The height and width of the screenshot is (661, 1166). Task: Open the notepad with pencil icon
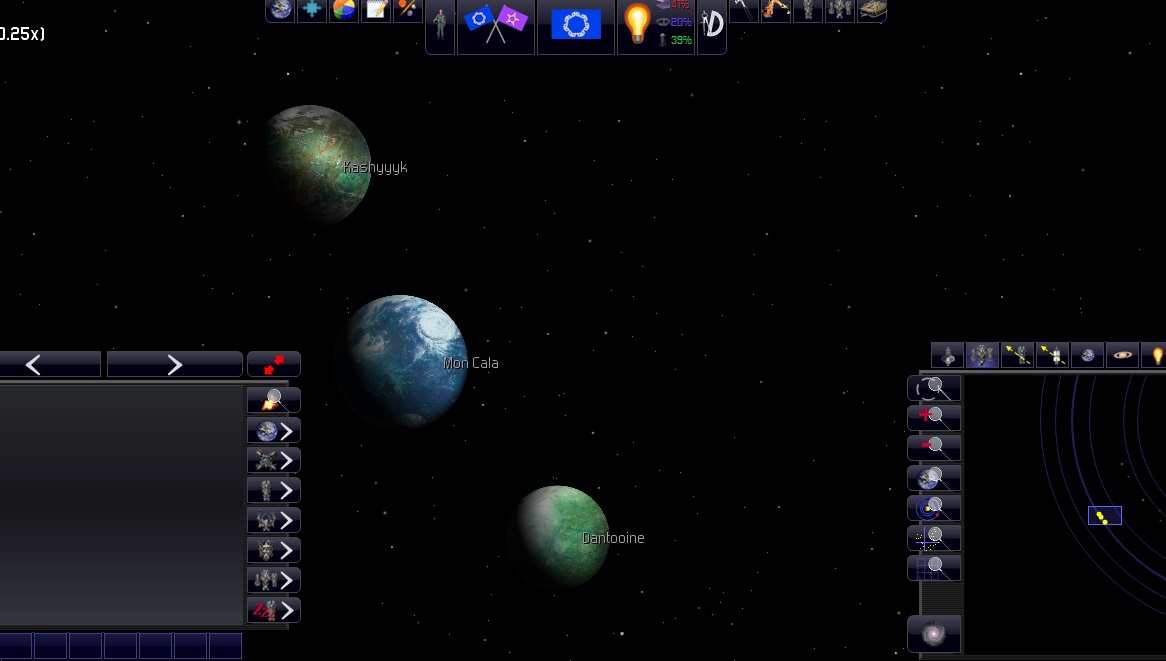tap(376, 10)
